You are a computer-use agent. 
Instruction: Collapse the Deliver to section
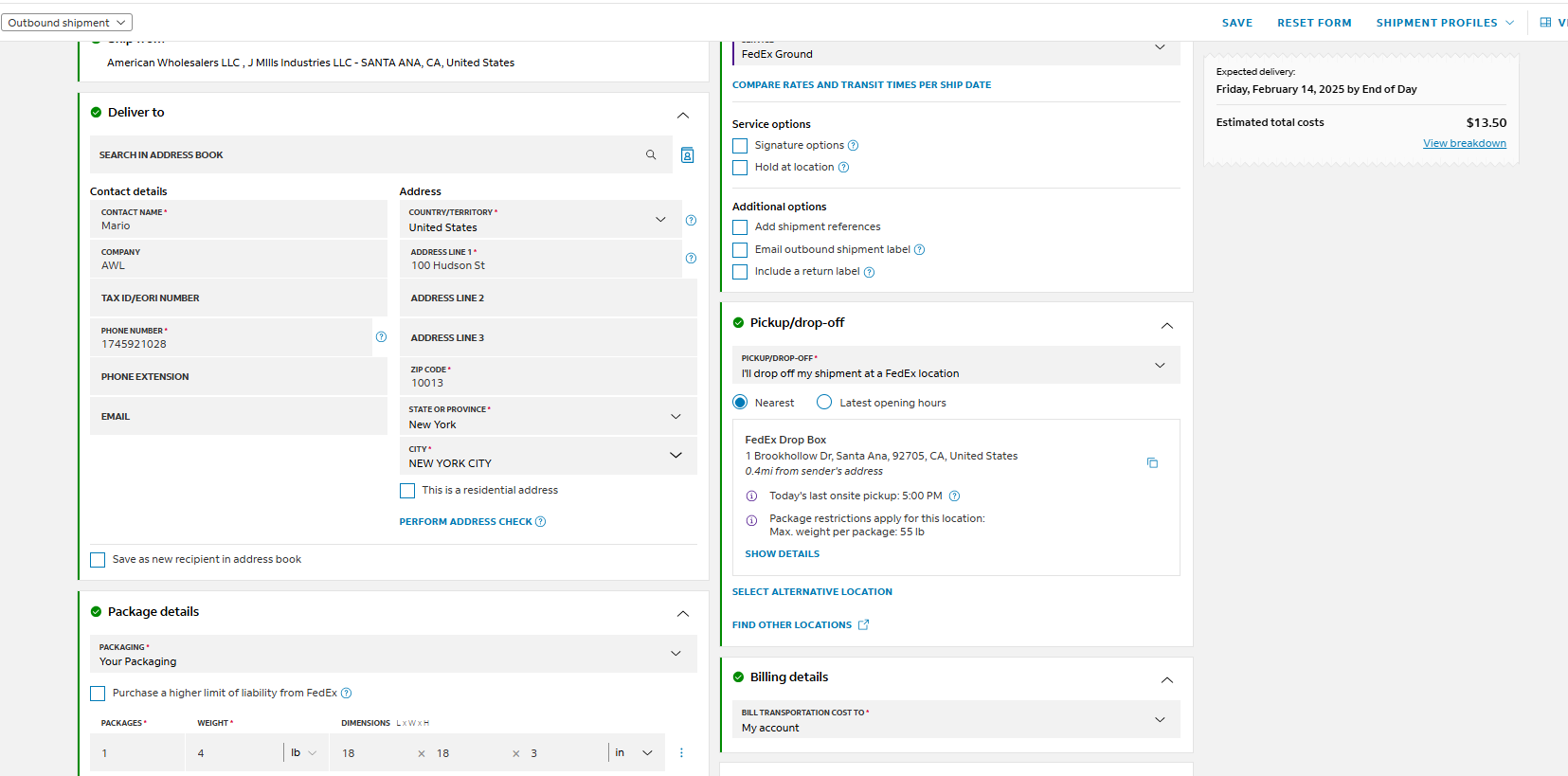point(683,116)
